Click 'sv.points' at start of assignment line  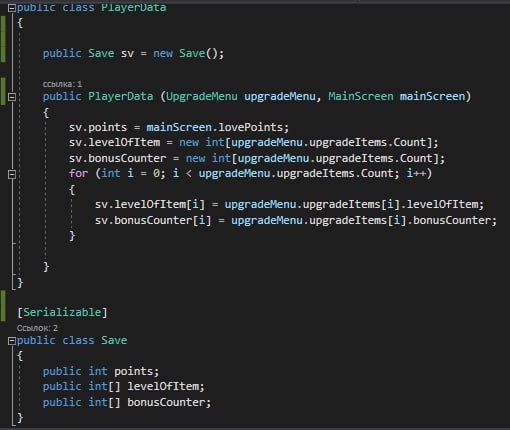coord(98,127)
